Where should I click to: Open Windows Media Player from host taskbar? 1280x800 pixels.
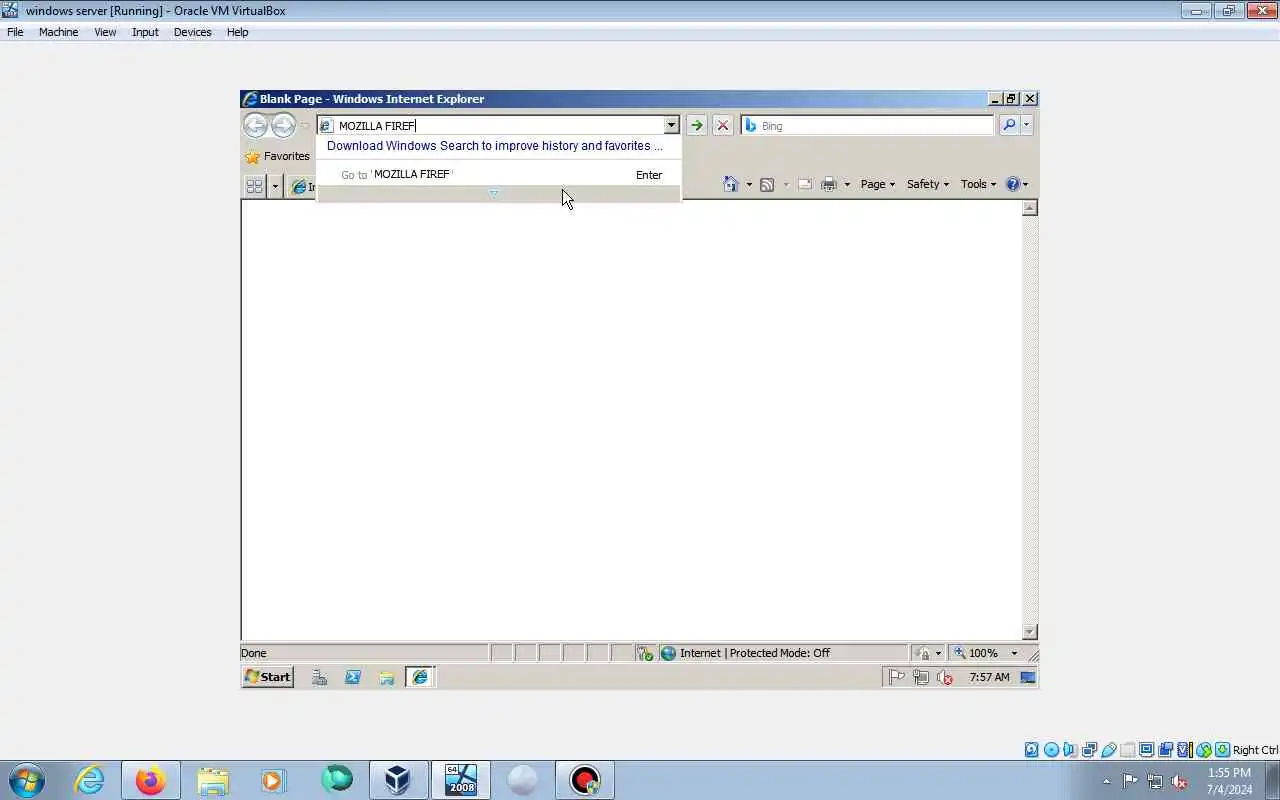(274, 780)
